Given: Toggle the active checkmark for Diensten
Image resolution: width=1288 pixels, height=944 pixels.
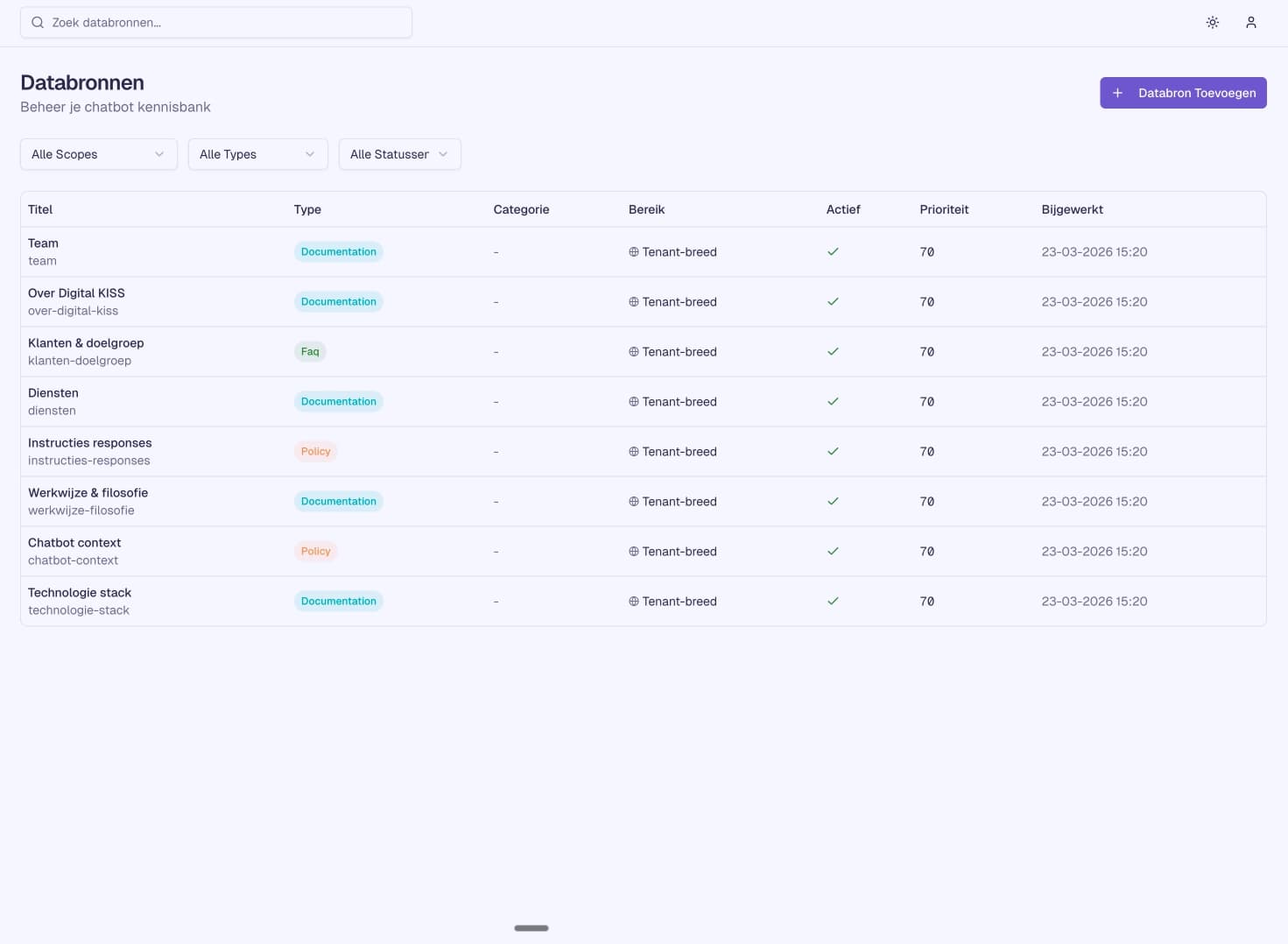Looking at the screenshot, I should [833, 402].
